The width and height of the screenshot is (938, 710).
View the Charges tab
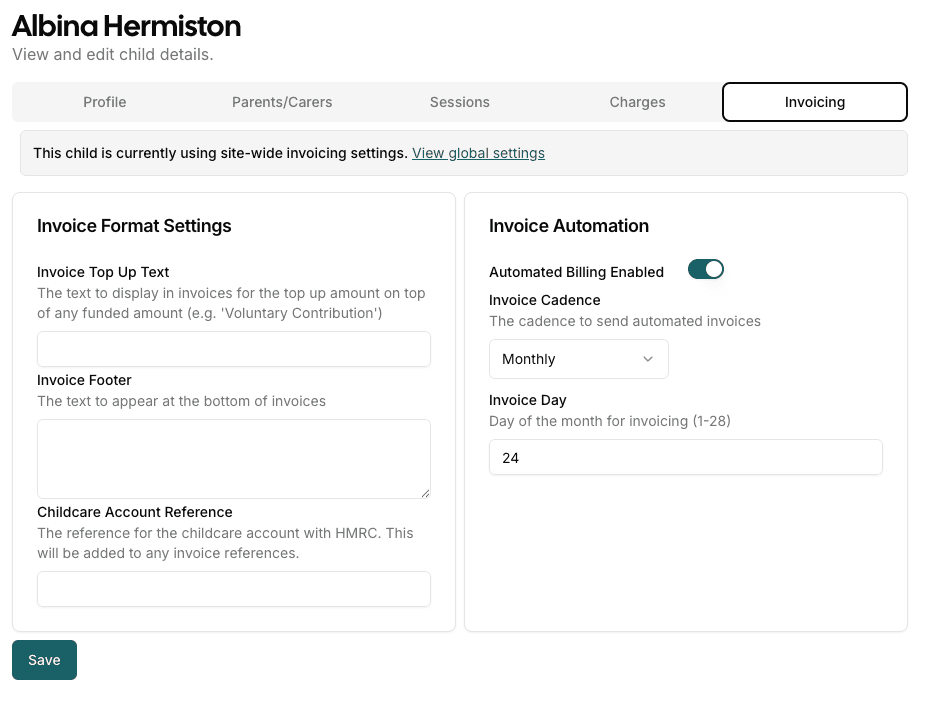(x=637, y=102)
